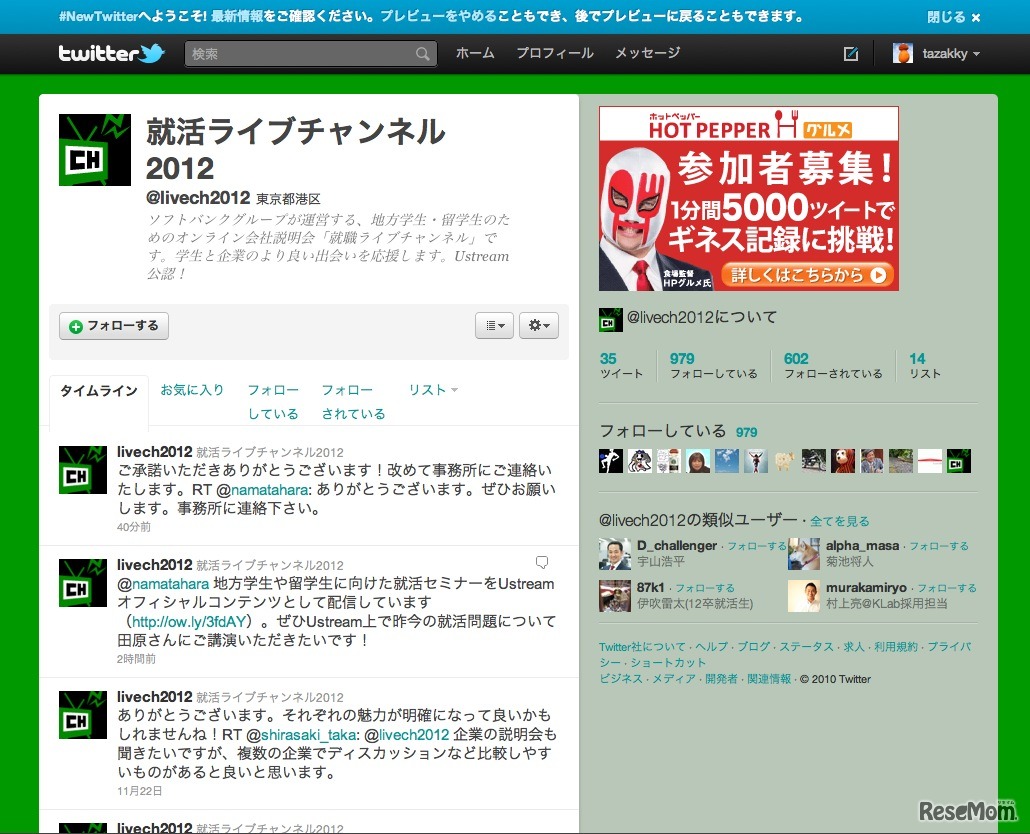The image size is (1030, 834).
Task: Click the D_challenger user avatar
Action: [x=615, y=554]
